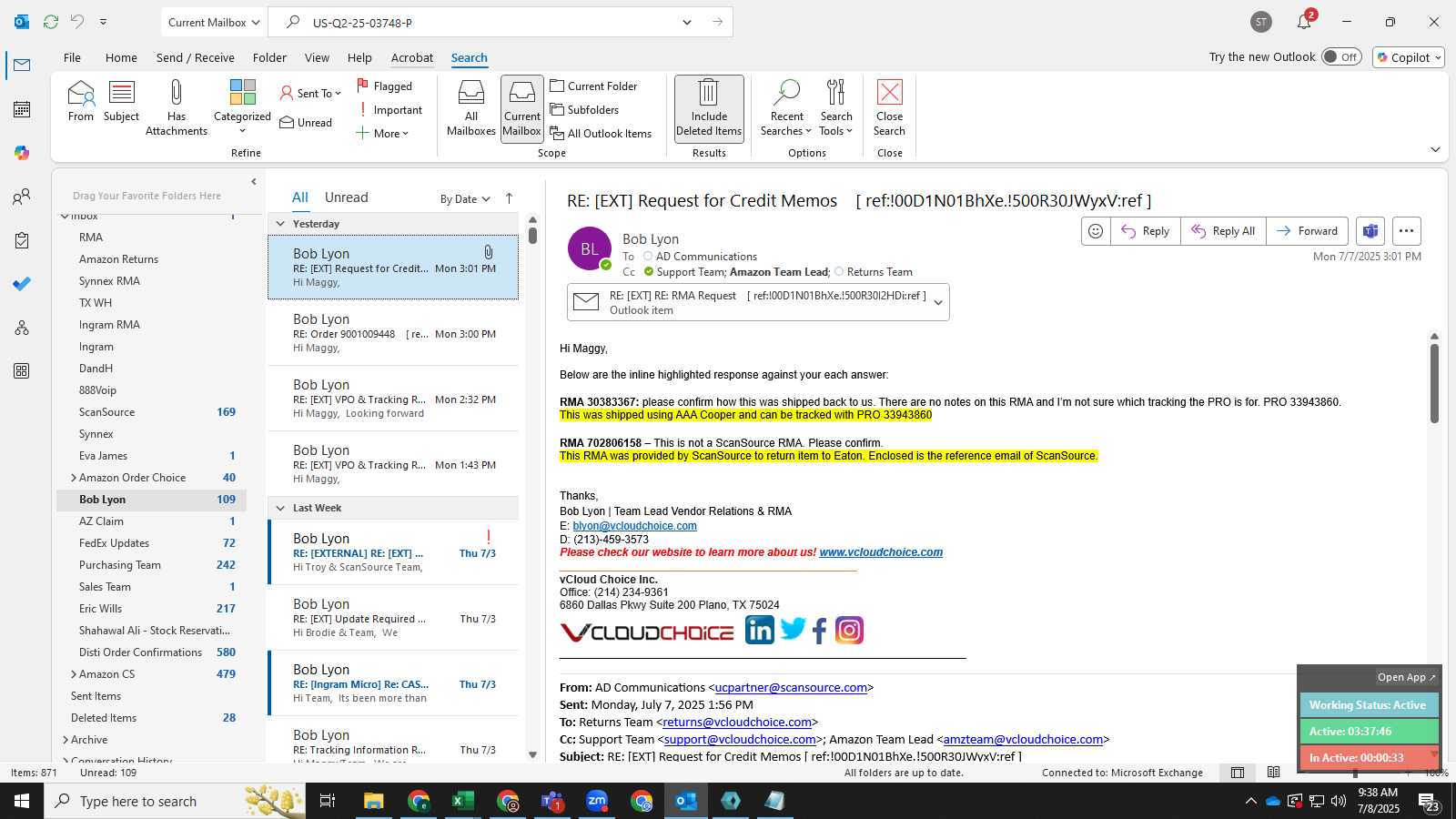Click the reading pane scrollbar thumb
This screenshot has width=1456, height=819.
tap(1434, 382)
